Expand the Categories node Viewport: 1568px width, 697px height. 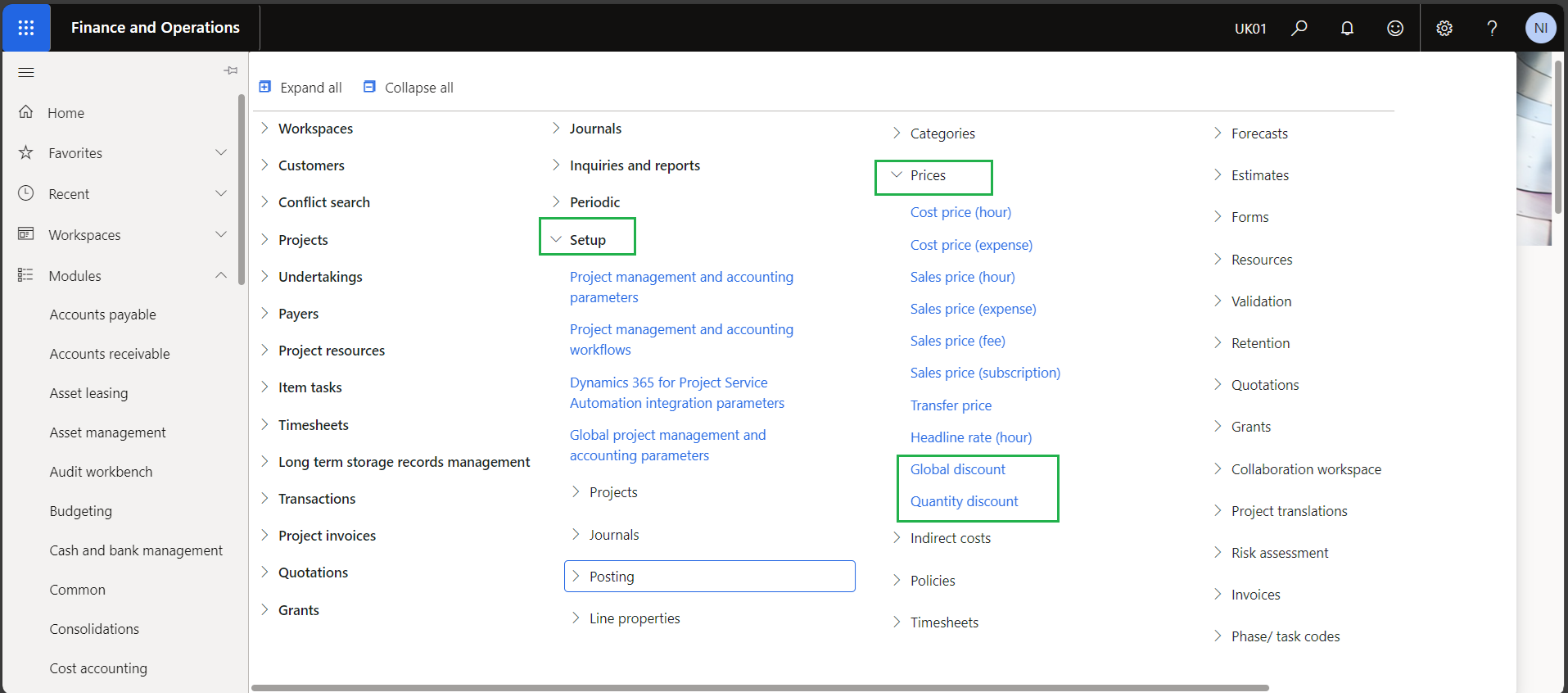pyautogui.click(x=897, y=133)
